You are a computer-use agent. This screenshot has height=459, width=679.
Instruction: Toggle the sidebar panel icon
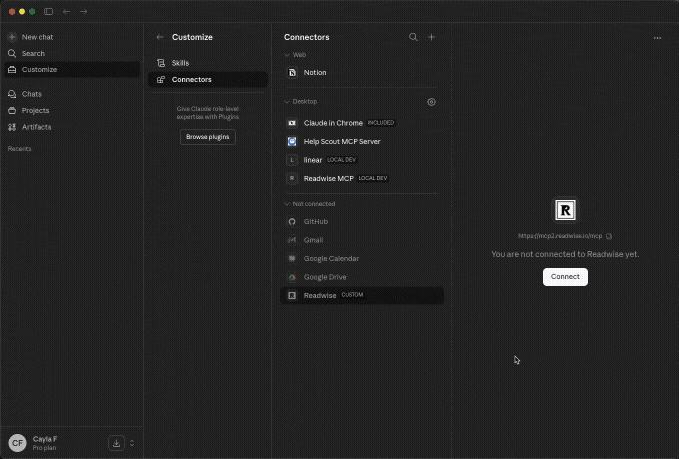pyautogui.click(x=48, y=12)
